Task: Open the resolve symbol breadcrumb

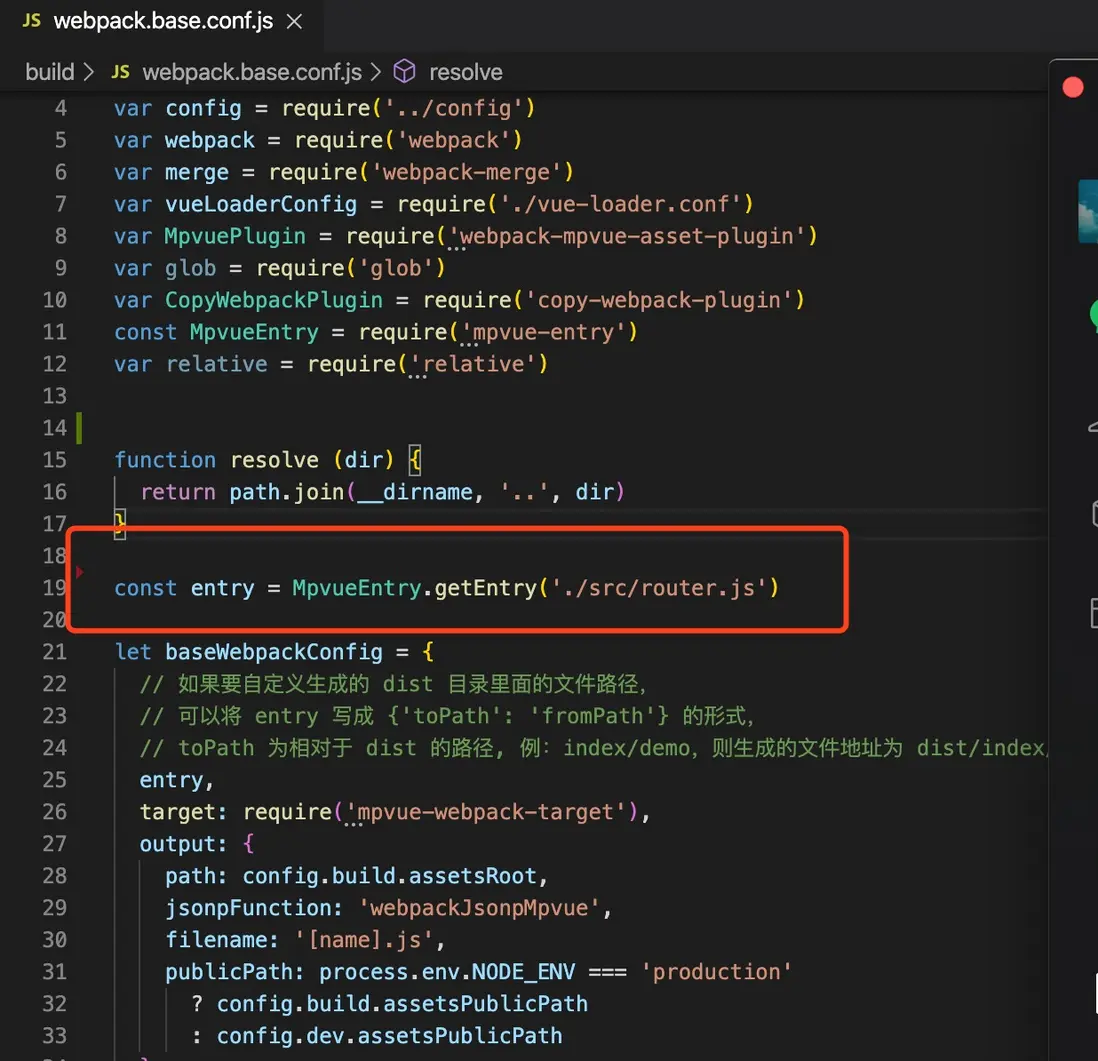Action: 466,72
